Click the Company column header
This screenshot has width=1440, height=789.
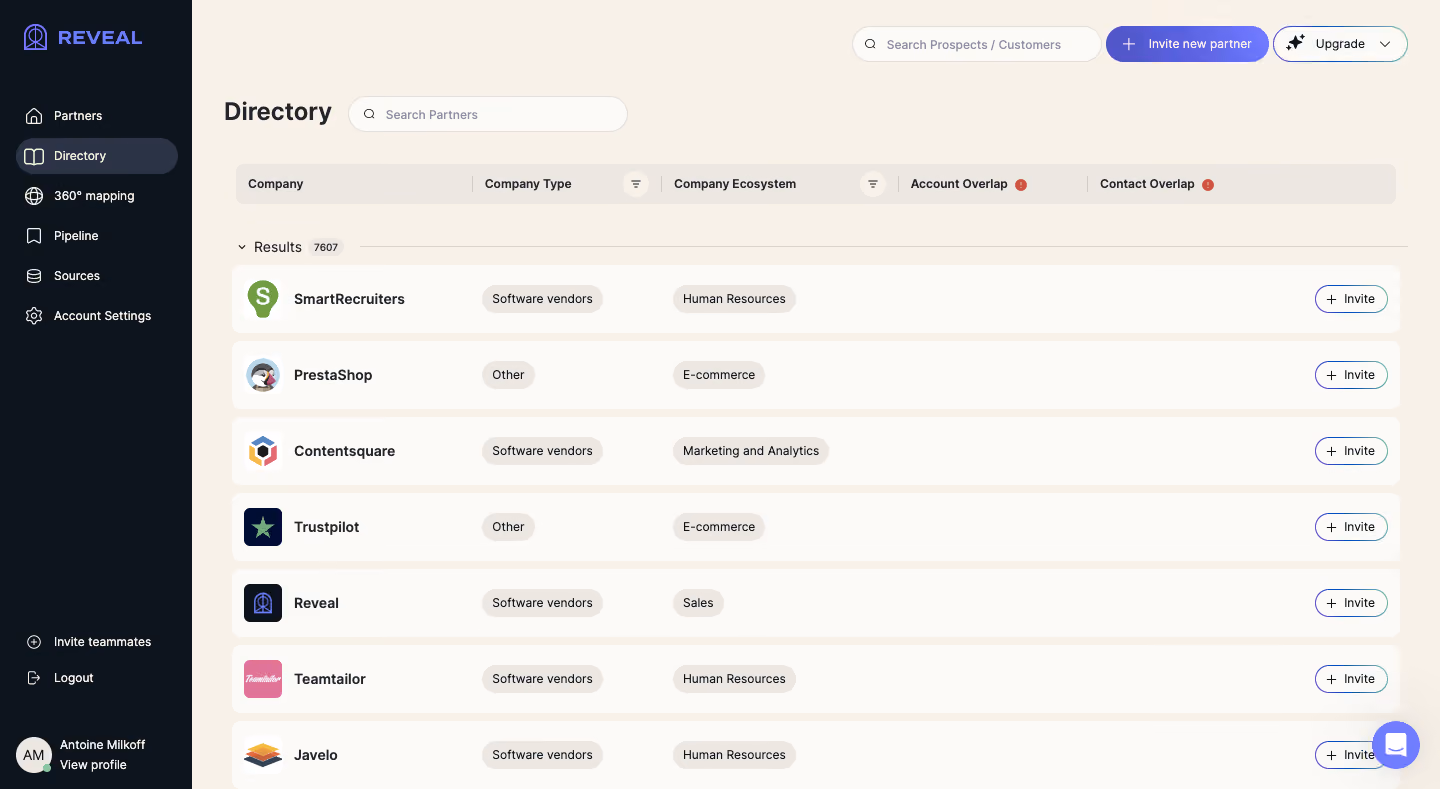pos(276,184)
